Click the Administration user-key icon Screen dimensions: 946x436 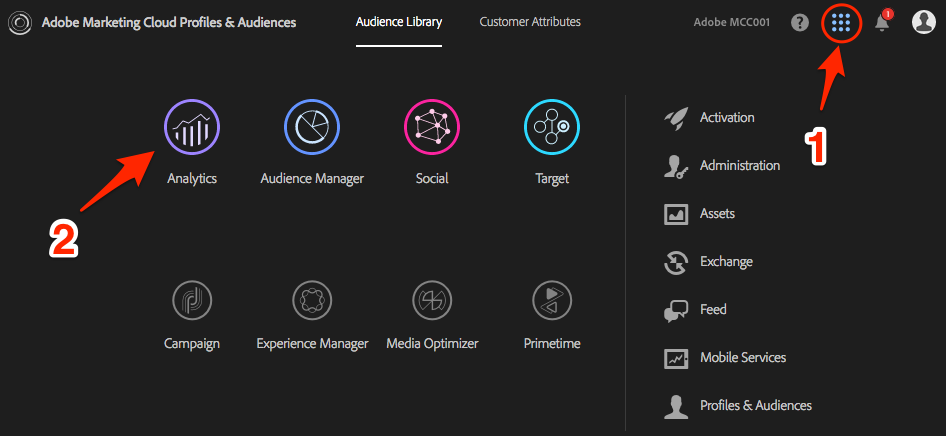pos(676,166)
